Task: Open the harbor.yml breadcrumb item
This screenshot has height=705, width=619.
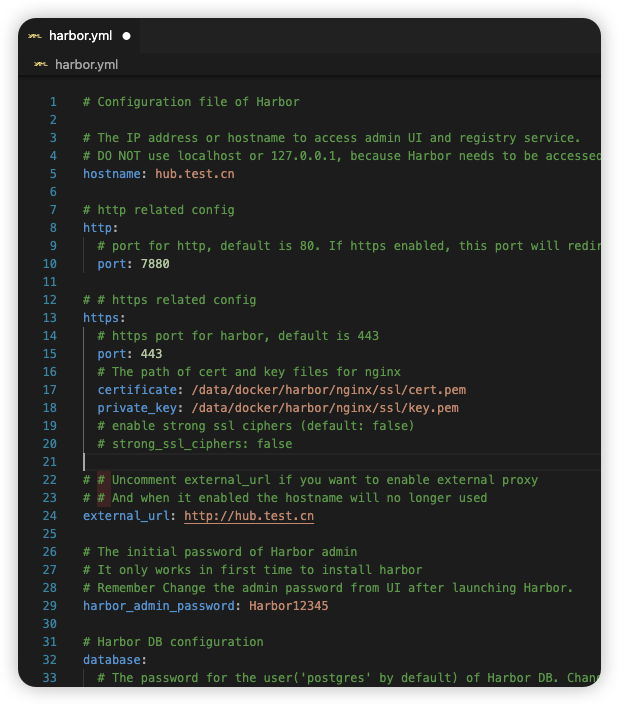Action: pos(86,64)
